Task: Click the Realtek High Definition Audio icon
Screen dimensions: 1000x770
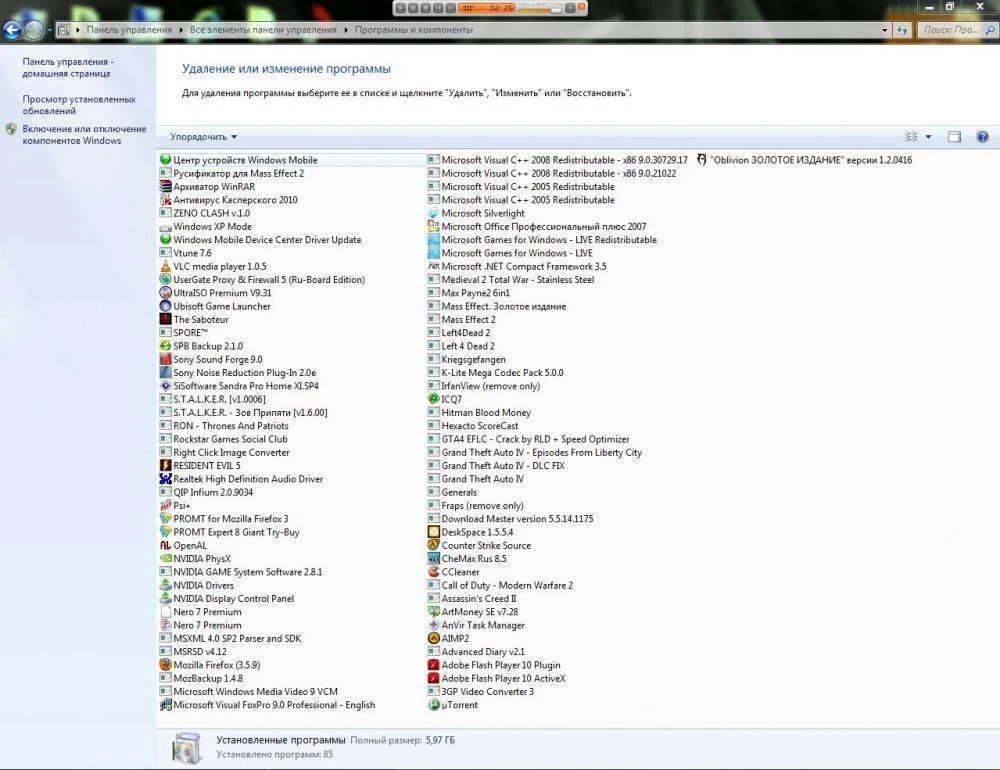Action: tap(165, 478)
